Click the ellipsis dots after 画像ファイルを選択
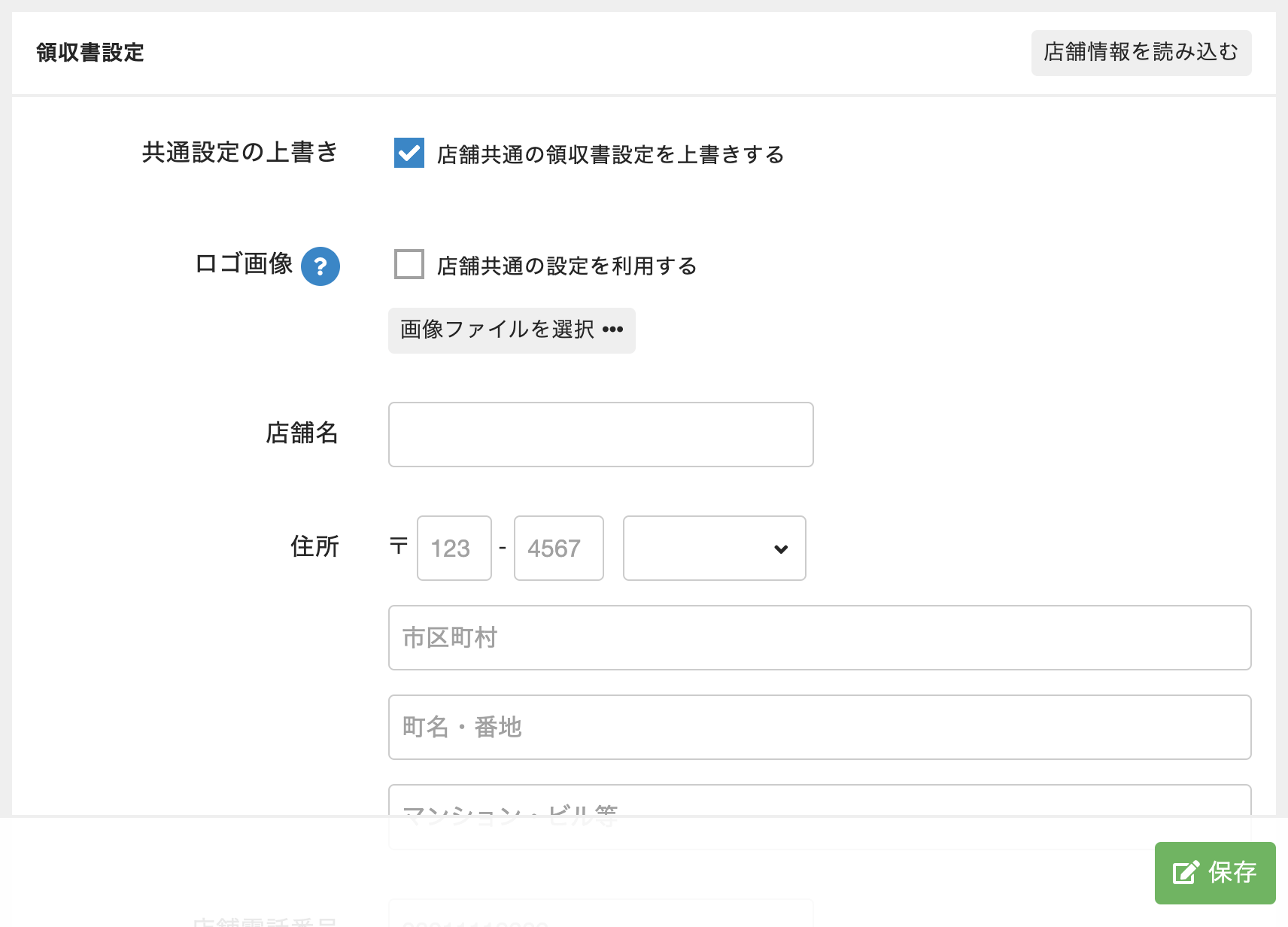The width and height of the screenshot is (1288, 927). click(613, 330)
